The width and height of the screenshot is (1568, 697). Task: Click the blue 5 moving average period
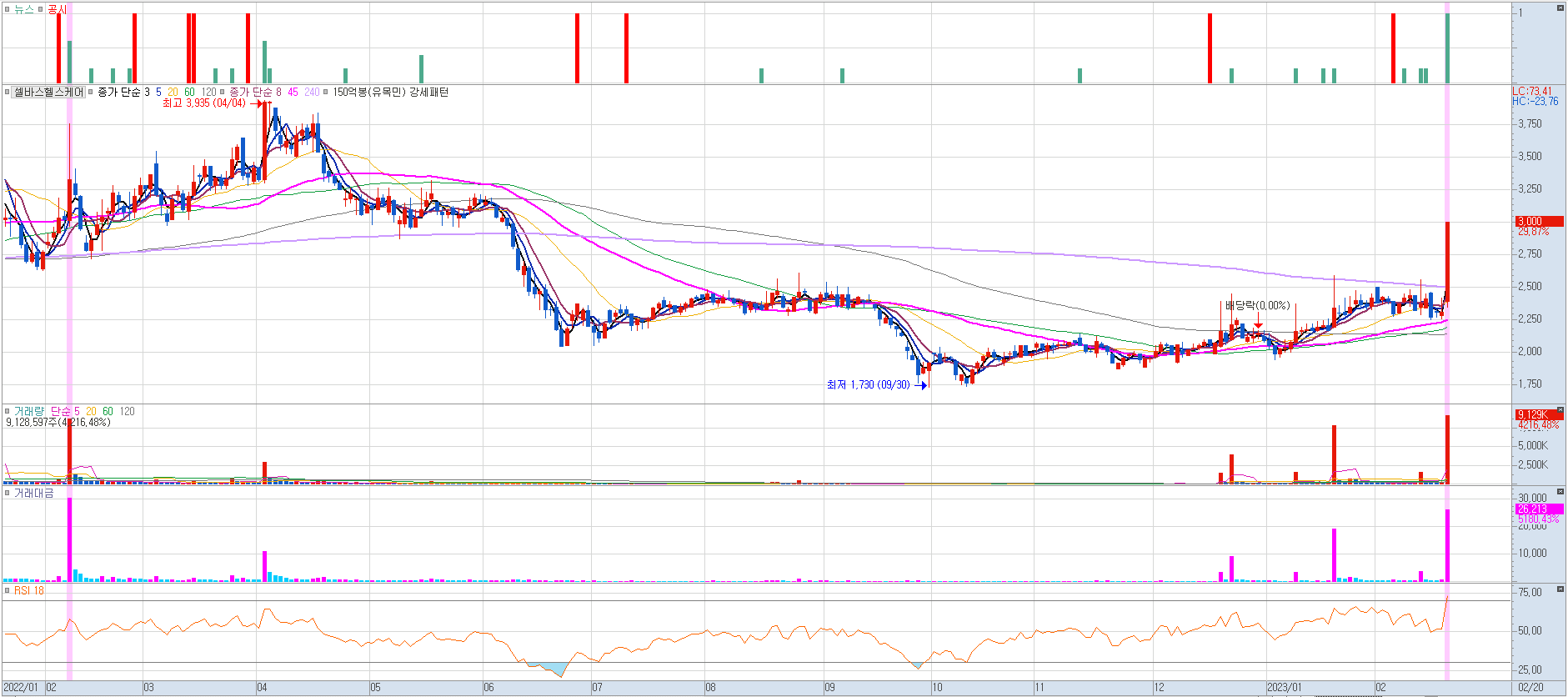158,92
